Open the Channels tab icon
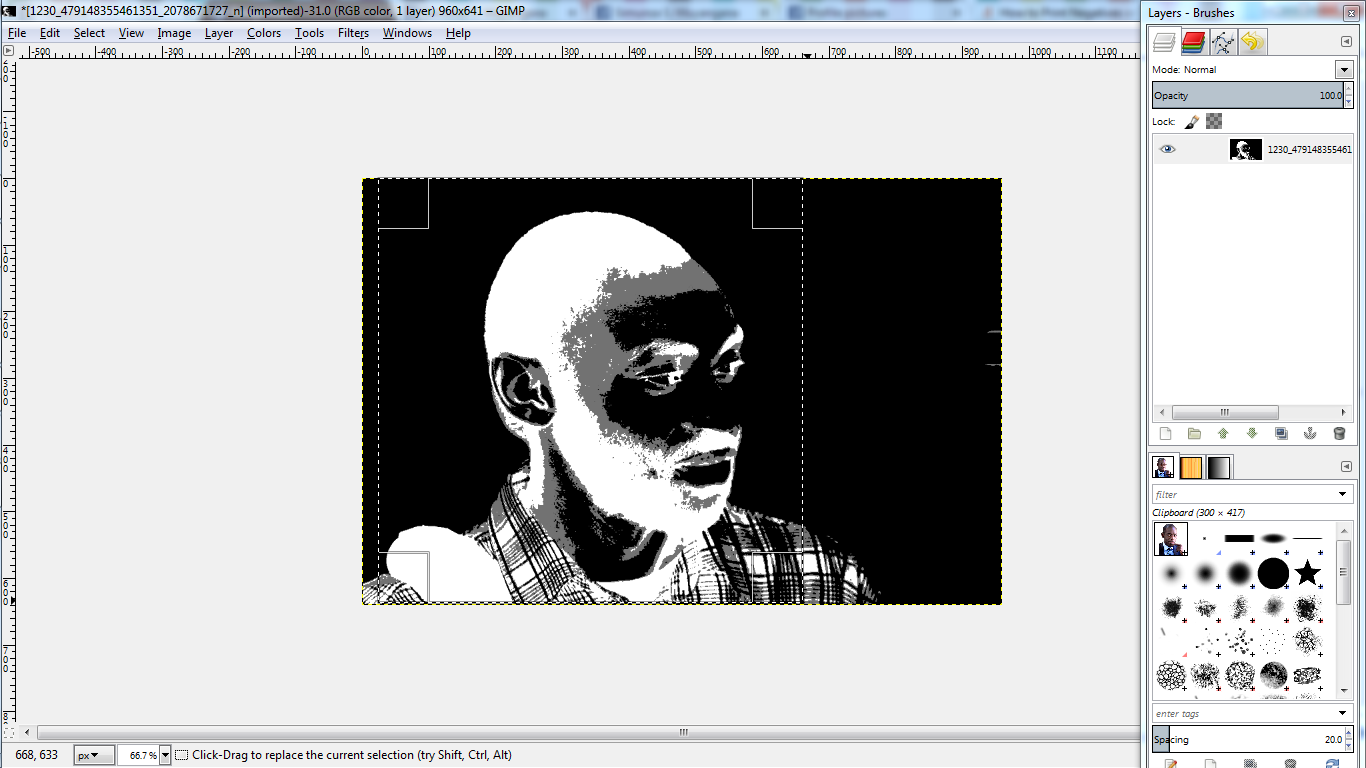 1193,42
